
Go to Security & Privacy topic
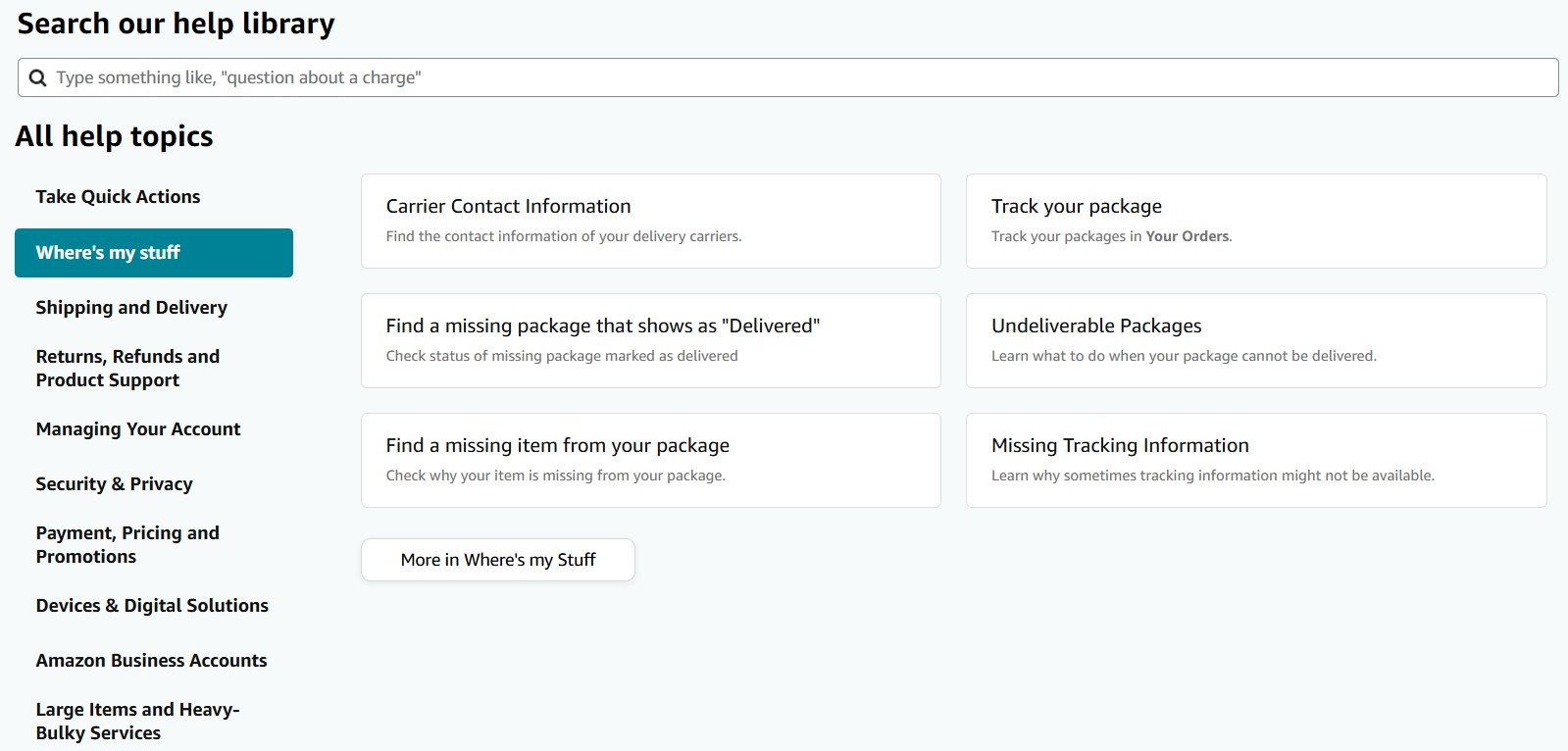(x=114, y=484)
